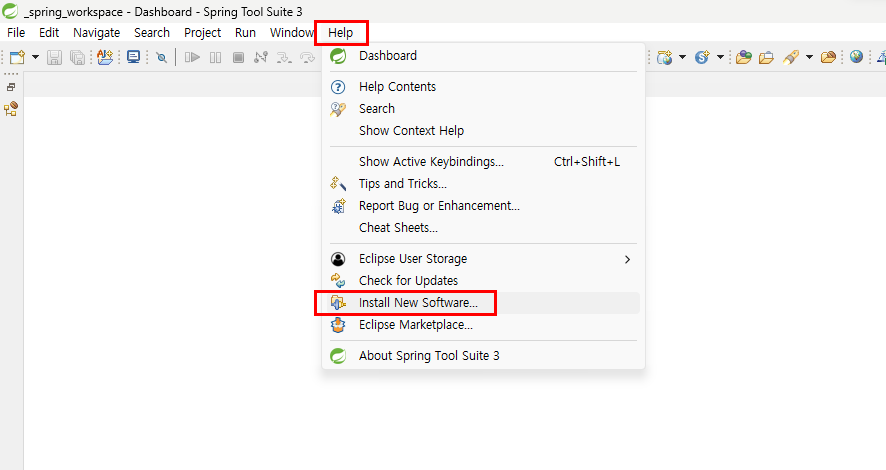
Task: Click the Skip All Breakpoints icon
Action: coord(162,58)
